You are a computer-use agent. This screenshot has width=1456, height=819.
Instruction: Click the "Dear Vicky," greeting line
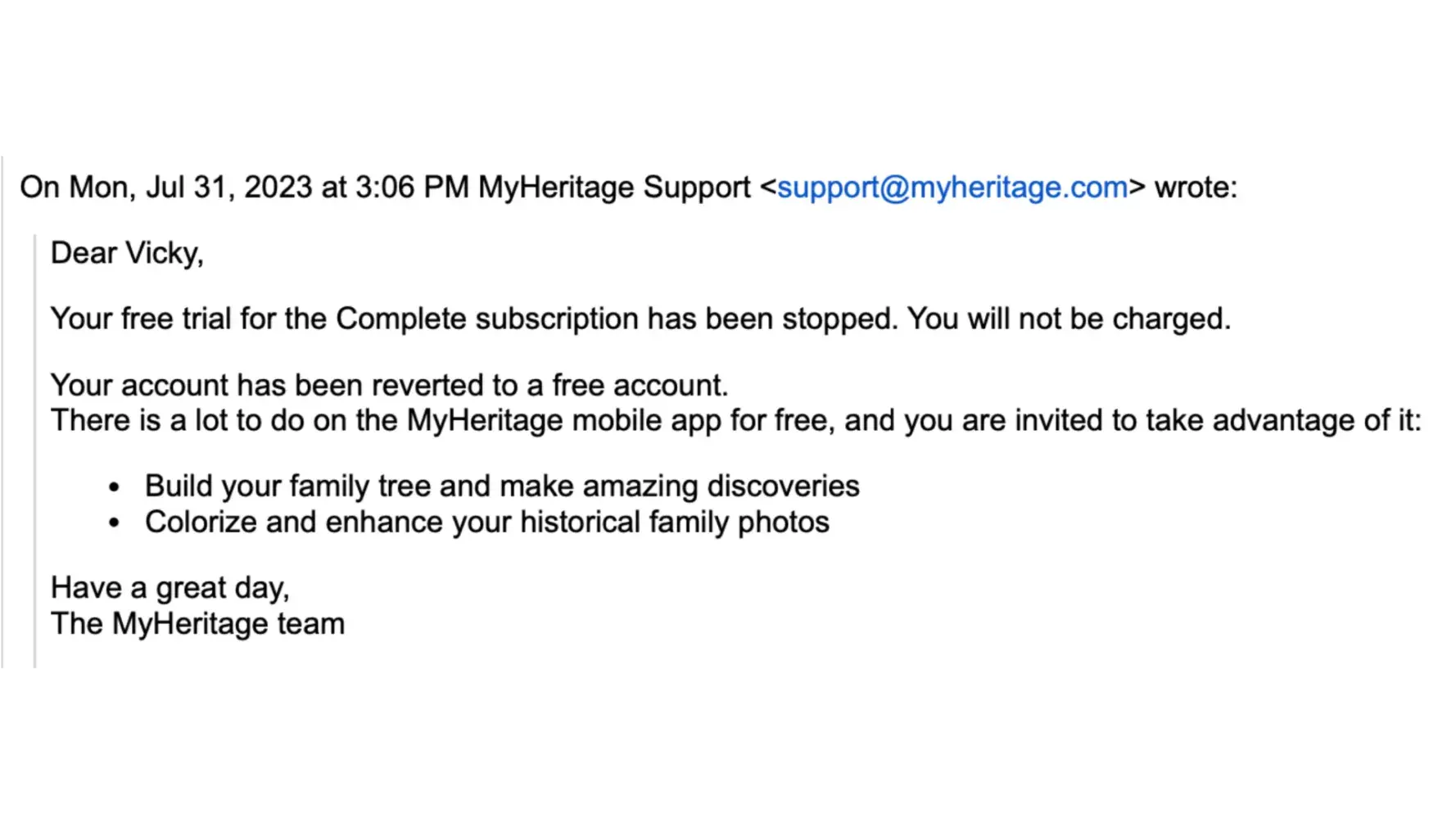[127, 253]
